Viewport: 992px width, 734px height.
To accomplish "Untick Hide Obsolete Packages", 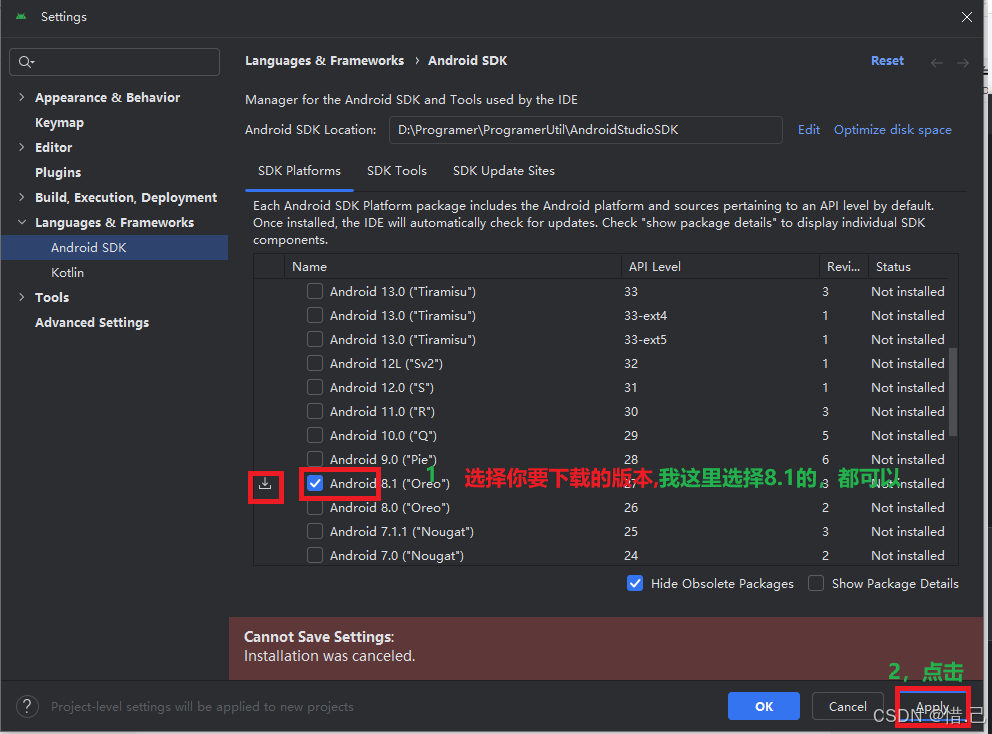I will pos(635,583).
